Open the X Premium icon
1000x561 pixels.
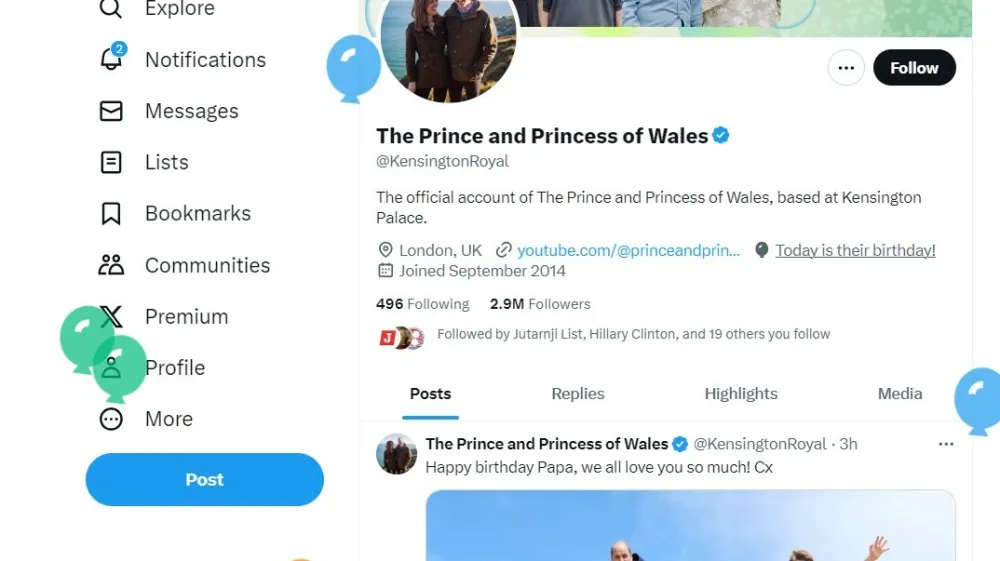tap(113, 317)
